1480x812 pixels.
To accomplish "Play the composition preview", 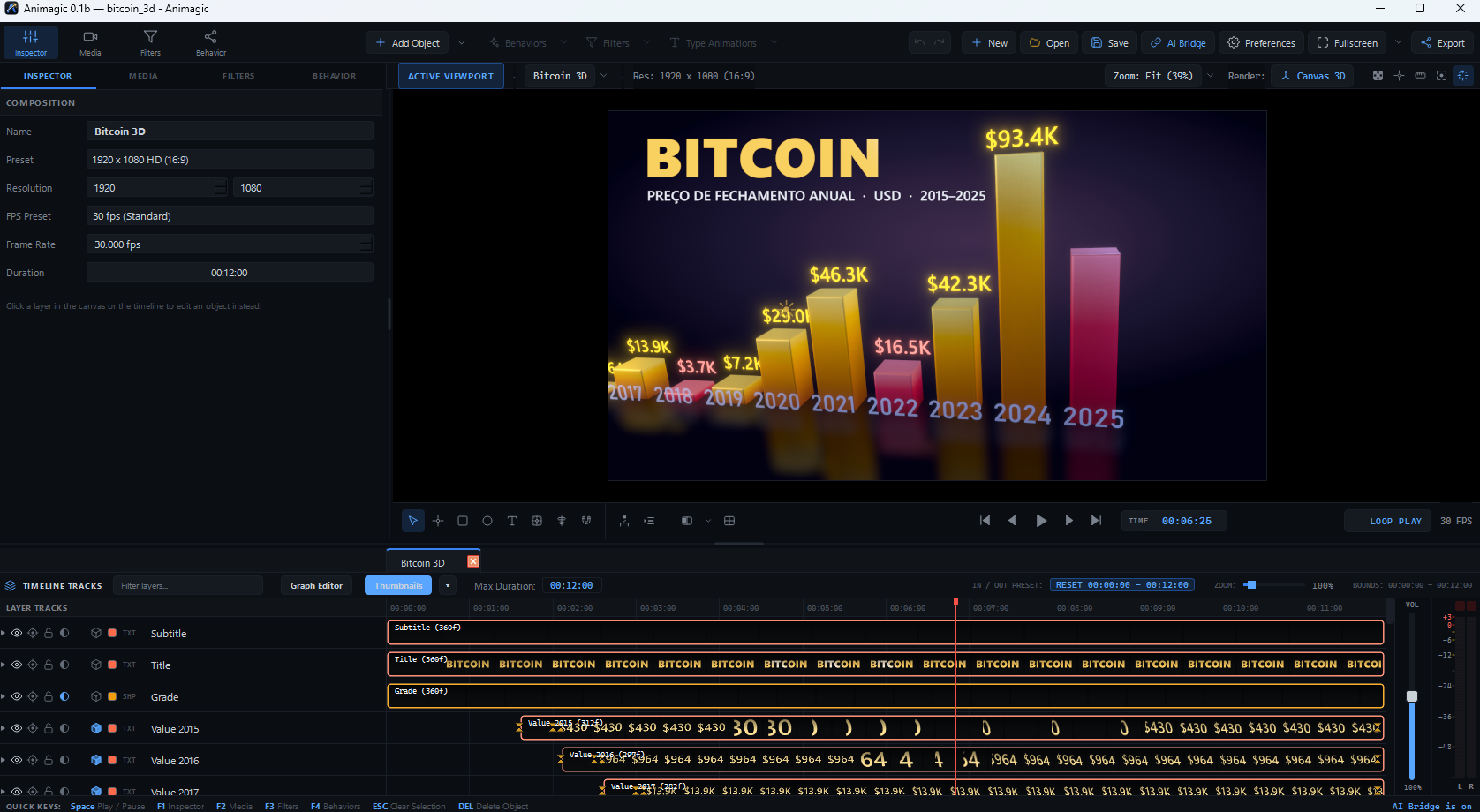I will pyautogui.click(x=1041, y=521).
